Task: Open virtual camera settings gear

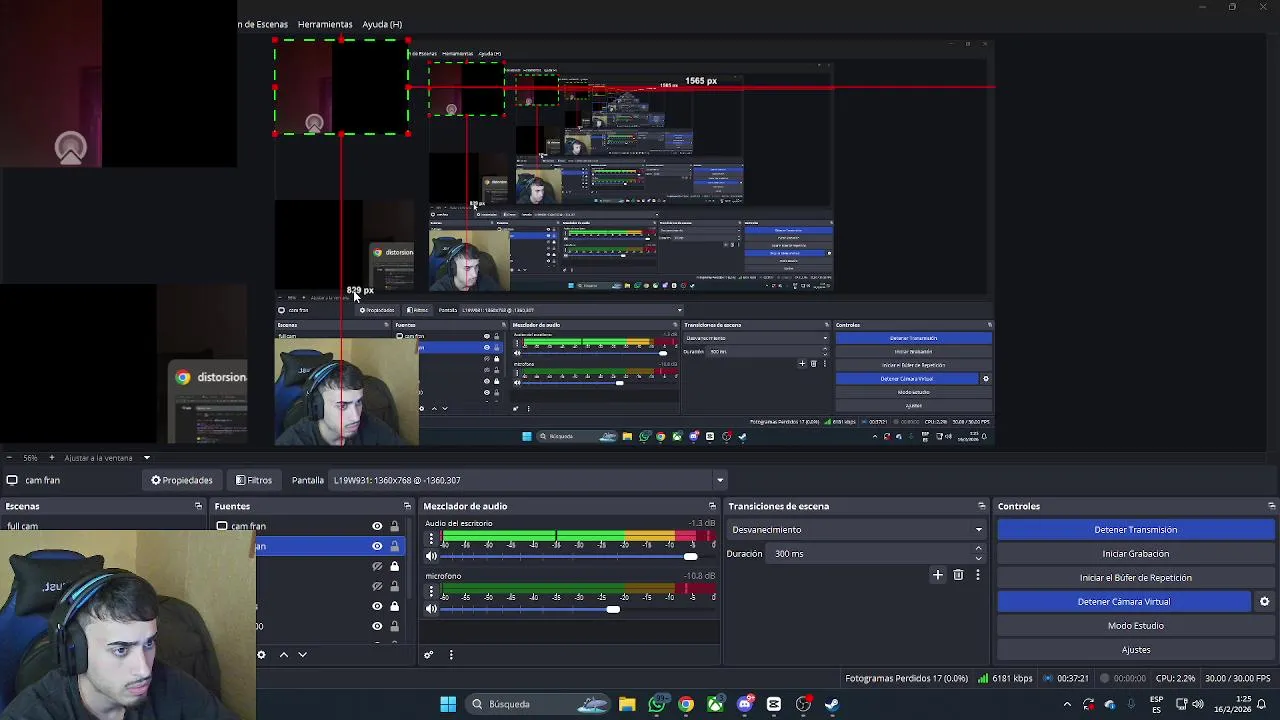Action: point(1264,602)
